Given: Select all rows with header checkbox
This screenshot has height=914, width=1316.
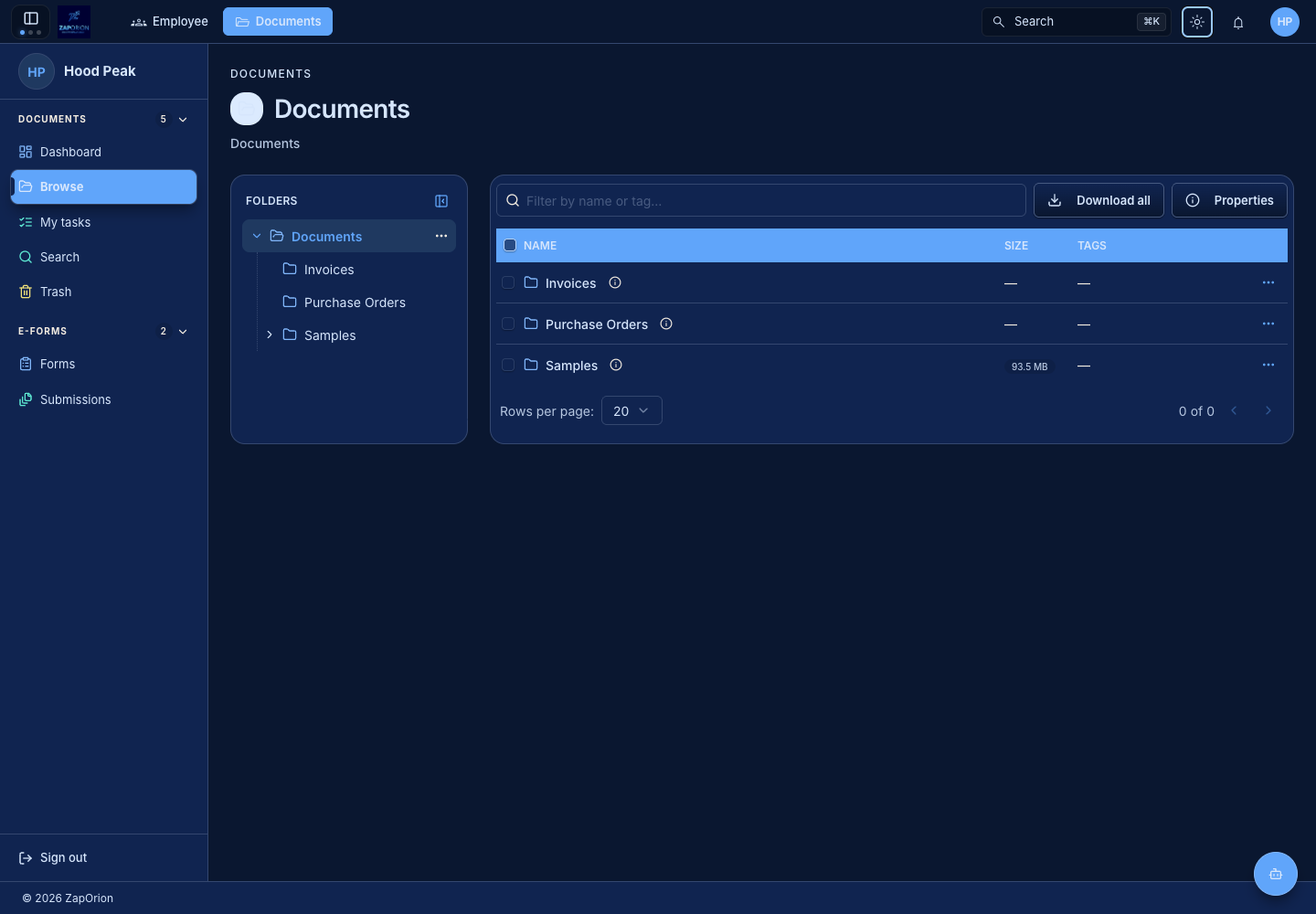Looking at the screenshot, I should tap(510, 245).
